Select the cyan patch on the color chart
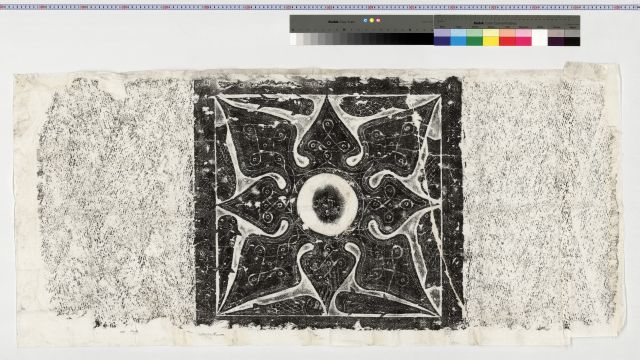Image resolution: width=640 pixels, height=360 pixels. coord(458,41)
